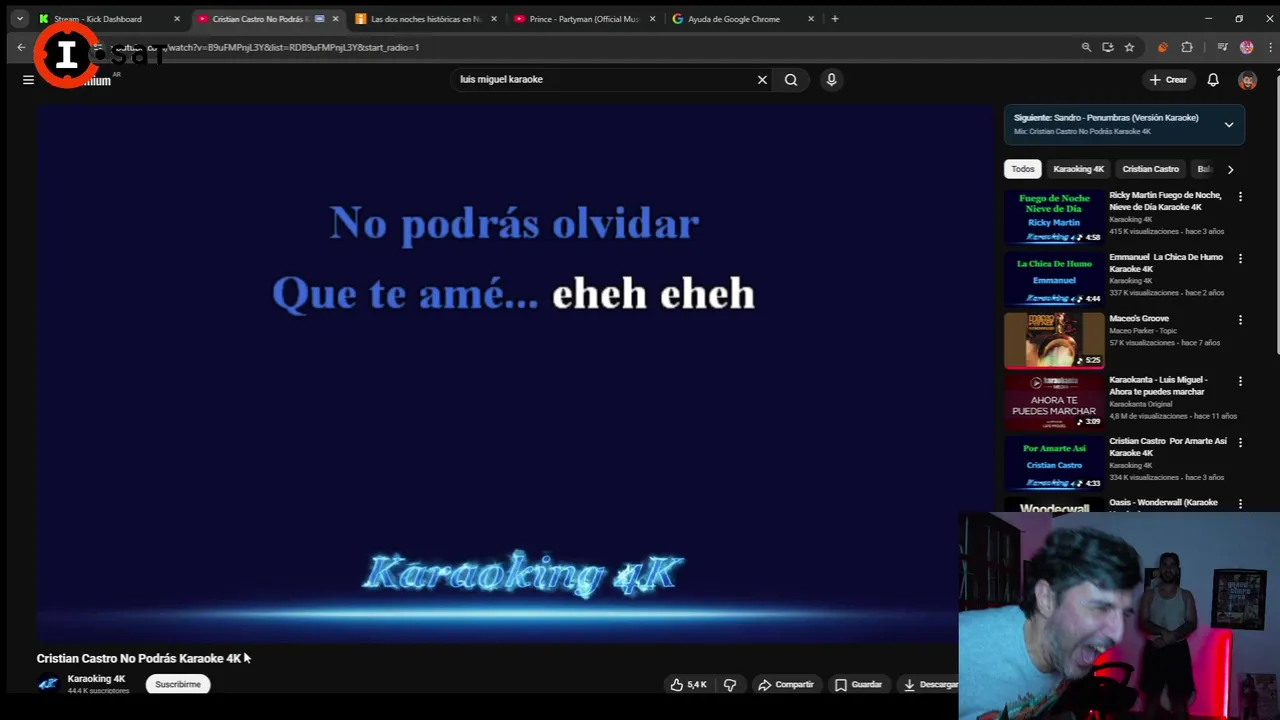The height and width of the screenshot is (720, 1280).
Task: Open options for Karaokanta Luis Miguel video
Action: (x=1240, y=381)
